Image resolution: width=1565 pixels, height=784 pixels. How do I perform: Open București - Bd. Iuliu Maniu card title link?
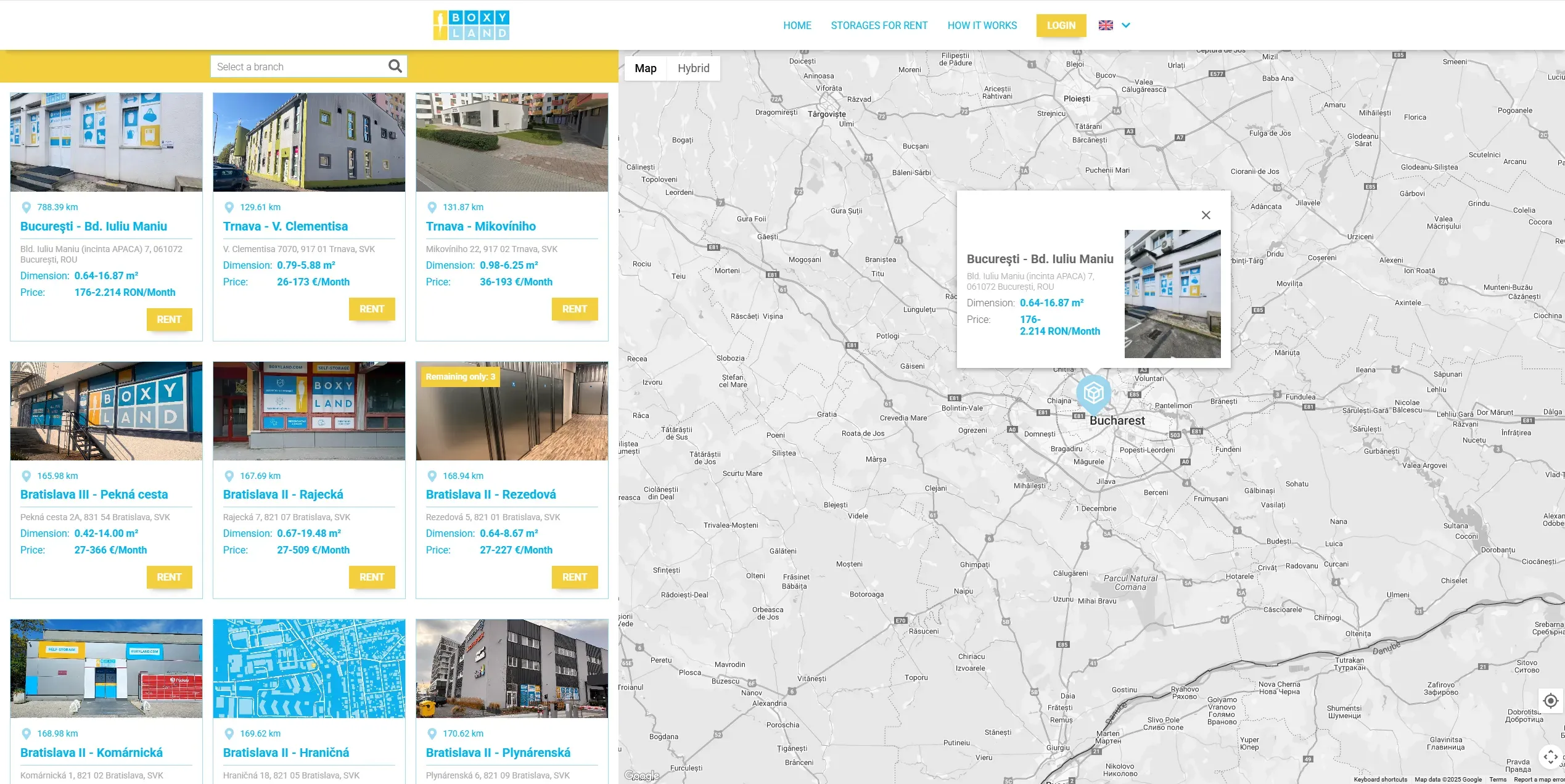(x=94, y=226)
